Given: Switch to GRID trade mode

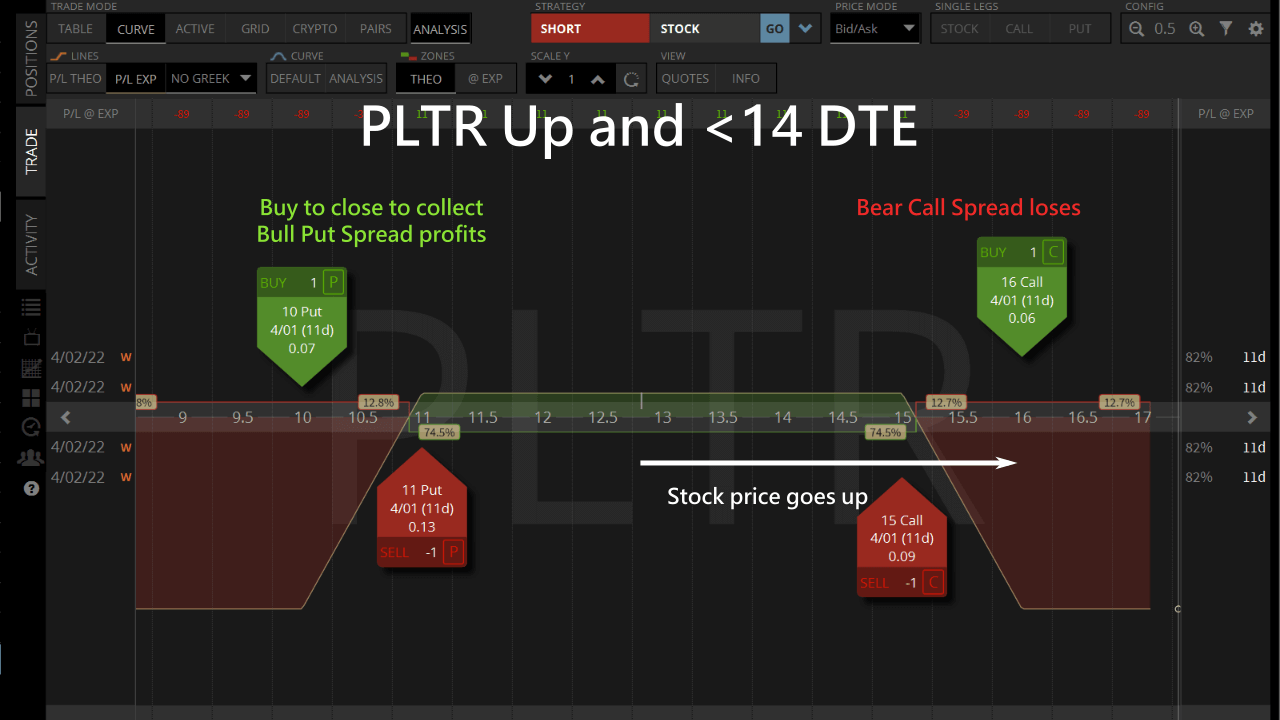Looking at the screenshot, I should point(255,29).
